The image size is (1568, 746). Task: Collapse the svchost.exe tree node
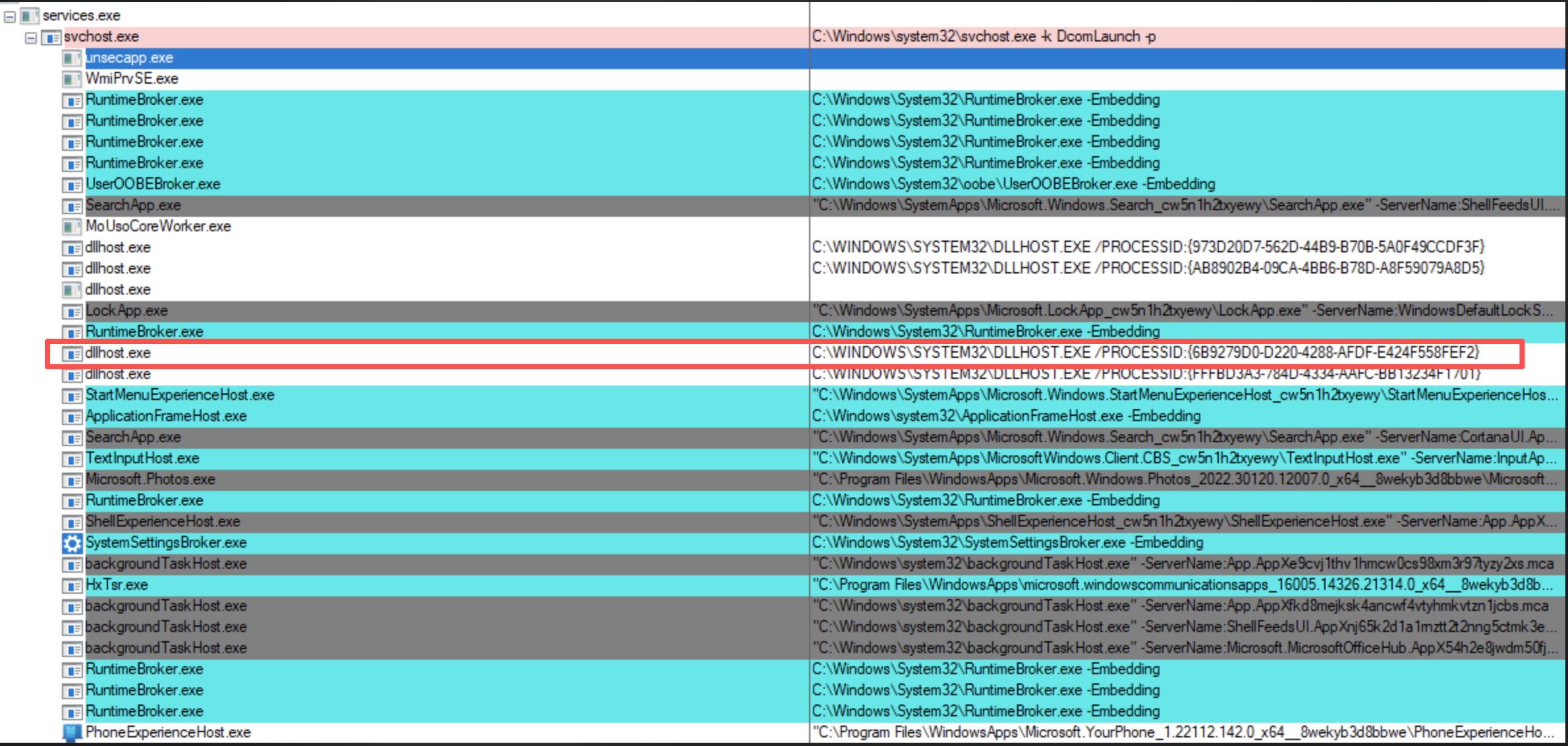[x=31, y=38]
